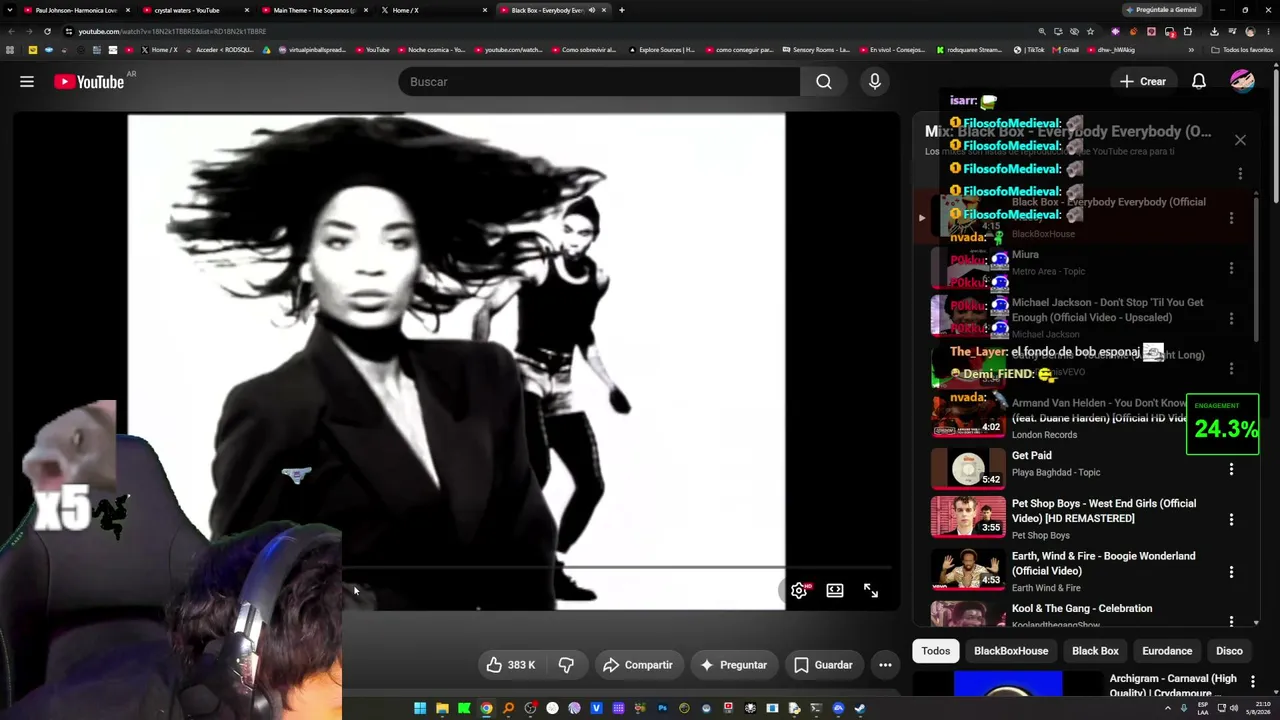Viewport: 1280px width, 720px height.
Task: Go to the YouTube home logo
Action: 89,82
